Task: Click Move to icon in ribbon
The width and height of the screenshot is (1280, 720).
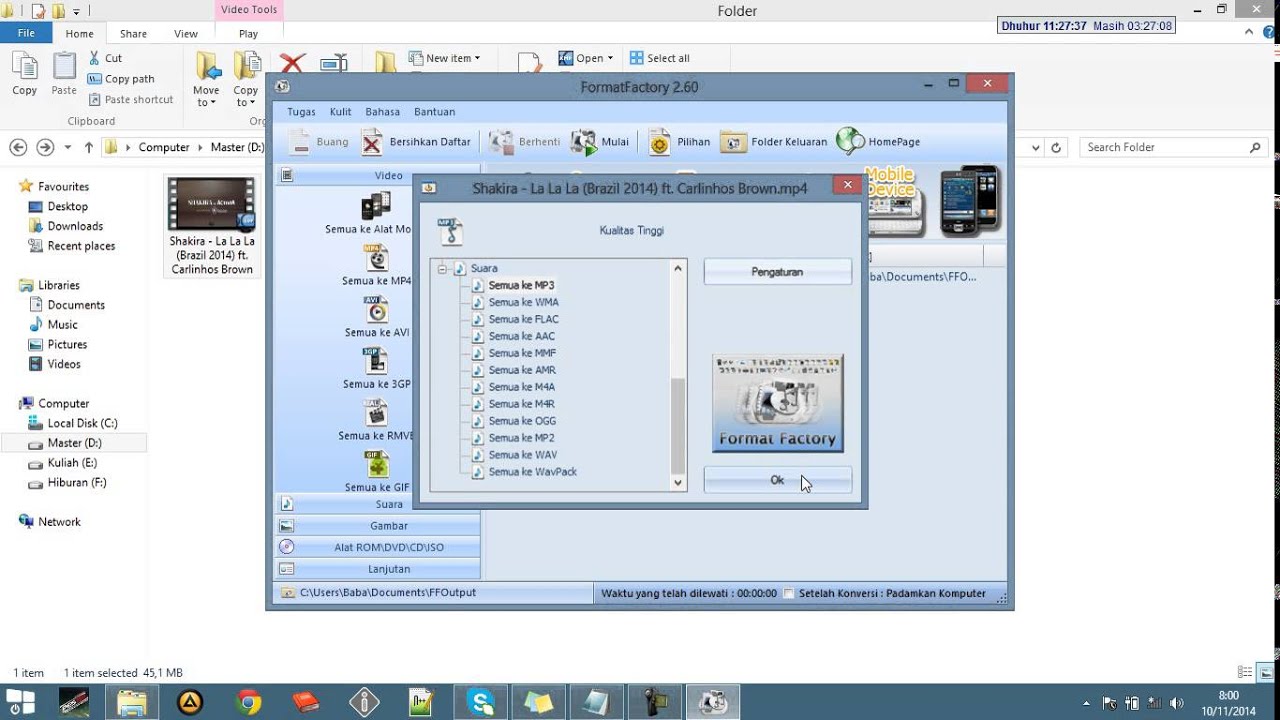Action: pos(207,67)
